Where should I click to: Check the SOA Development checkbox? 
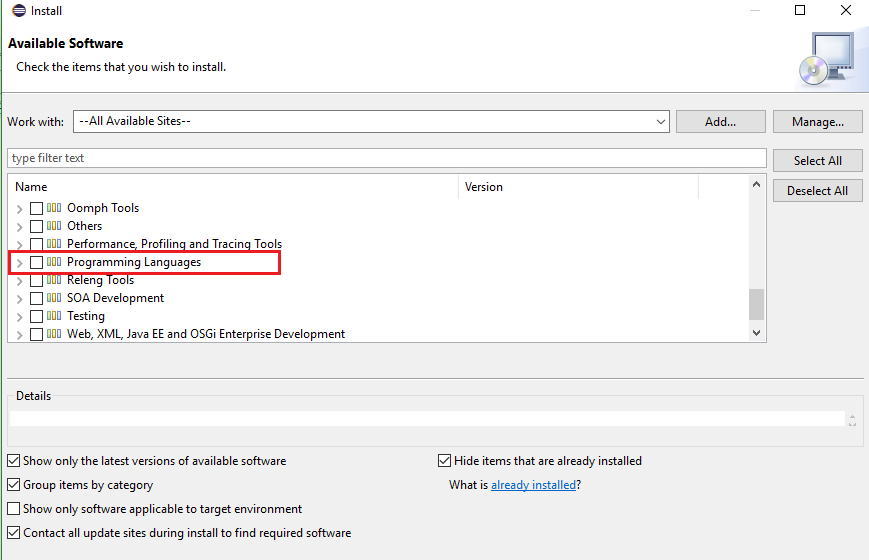click(36, 298)
